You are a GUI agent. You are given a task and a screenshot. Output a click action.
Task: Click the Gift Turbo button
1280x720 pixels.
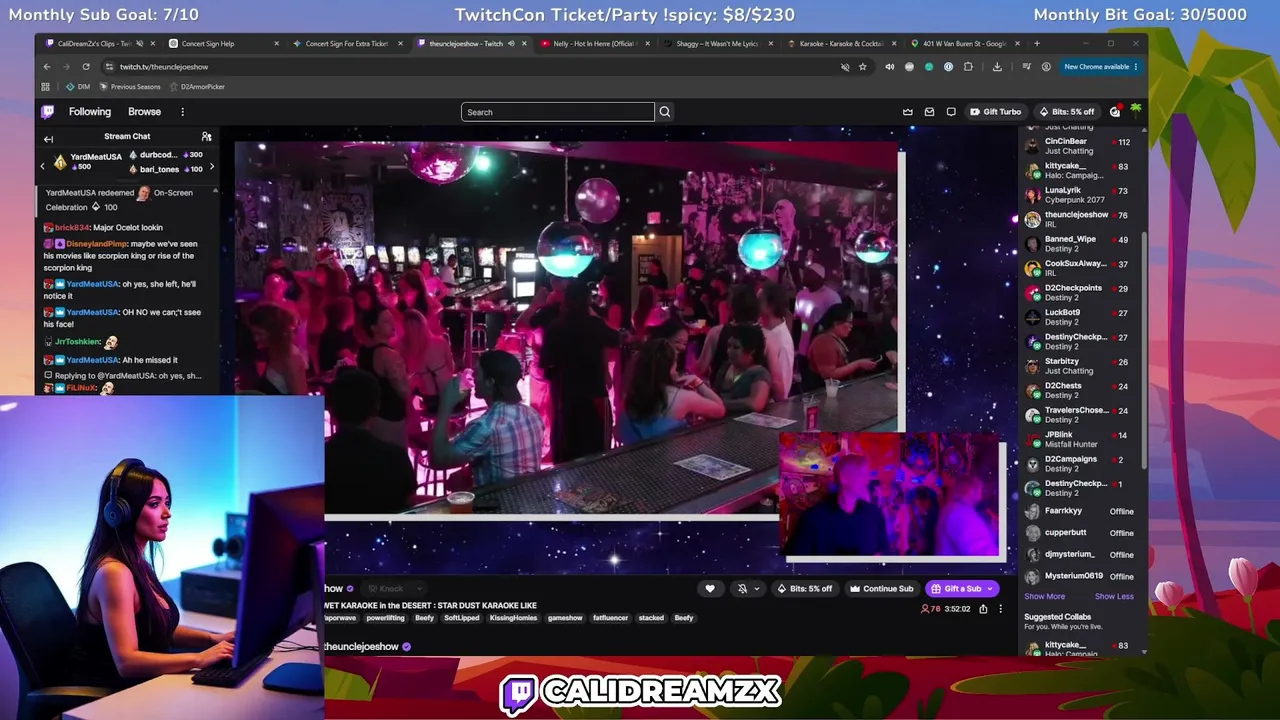pos(996,112)
